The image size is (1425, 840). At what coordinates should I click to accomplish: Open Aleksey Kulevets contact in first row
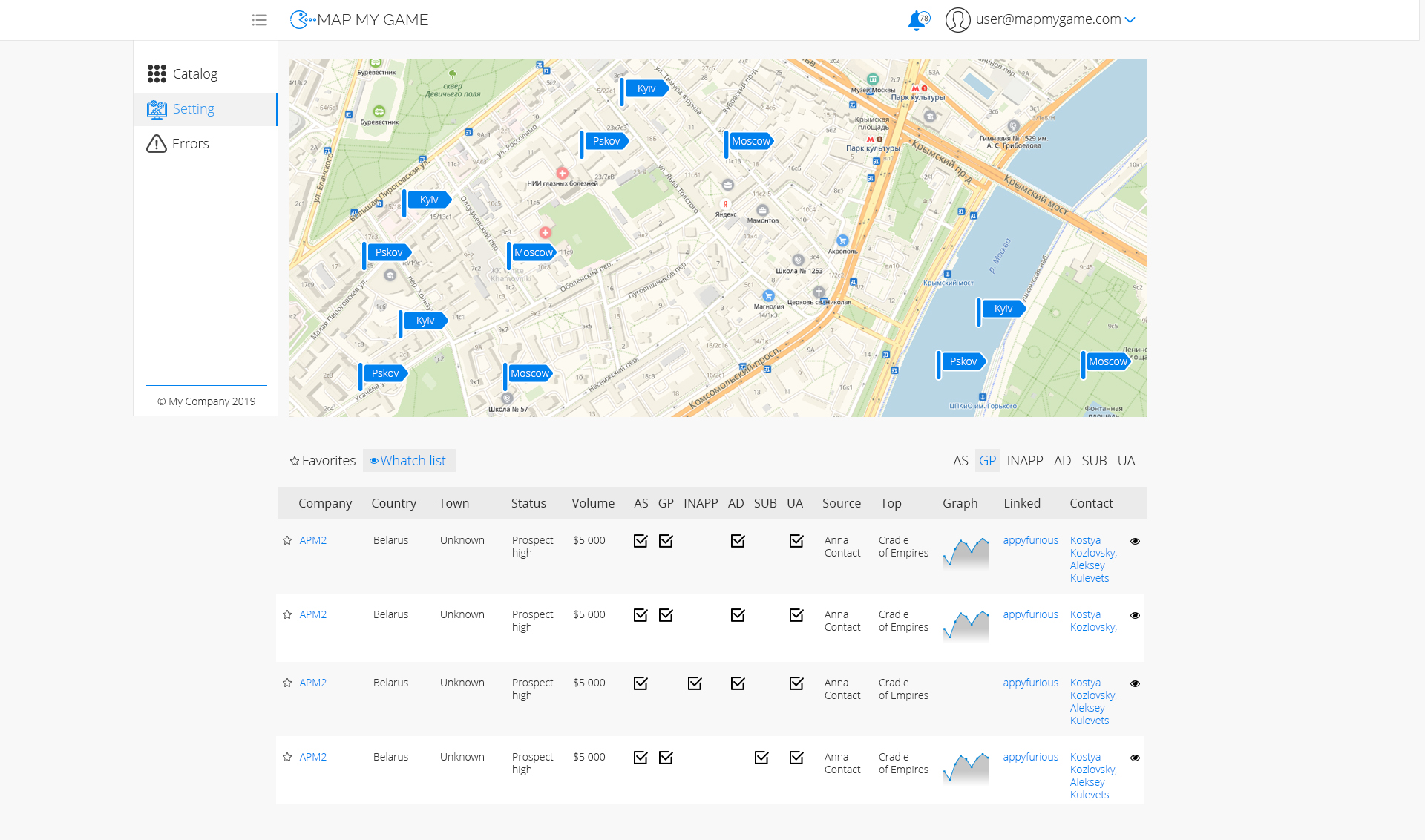pyautogui.click(x=1090, y=572)
